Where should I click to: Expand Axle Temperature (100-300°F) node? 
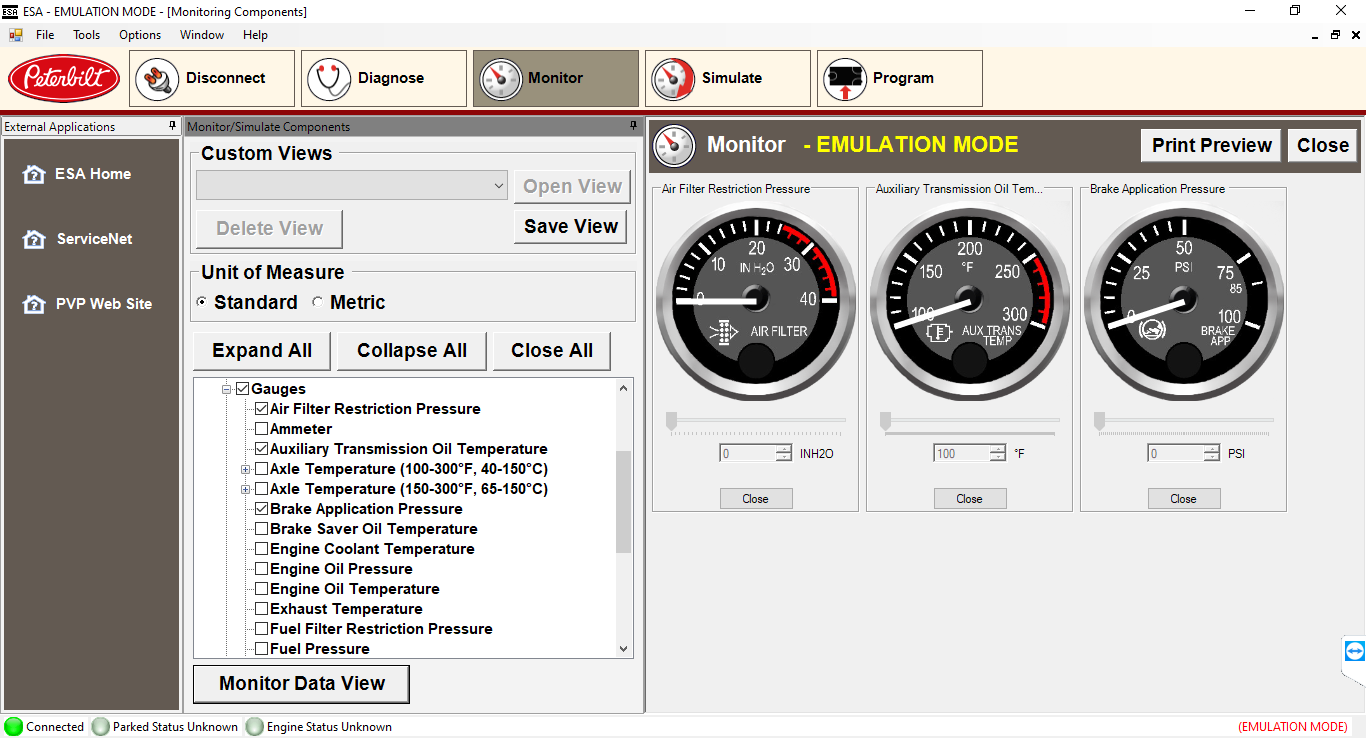245,469
